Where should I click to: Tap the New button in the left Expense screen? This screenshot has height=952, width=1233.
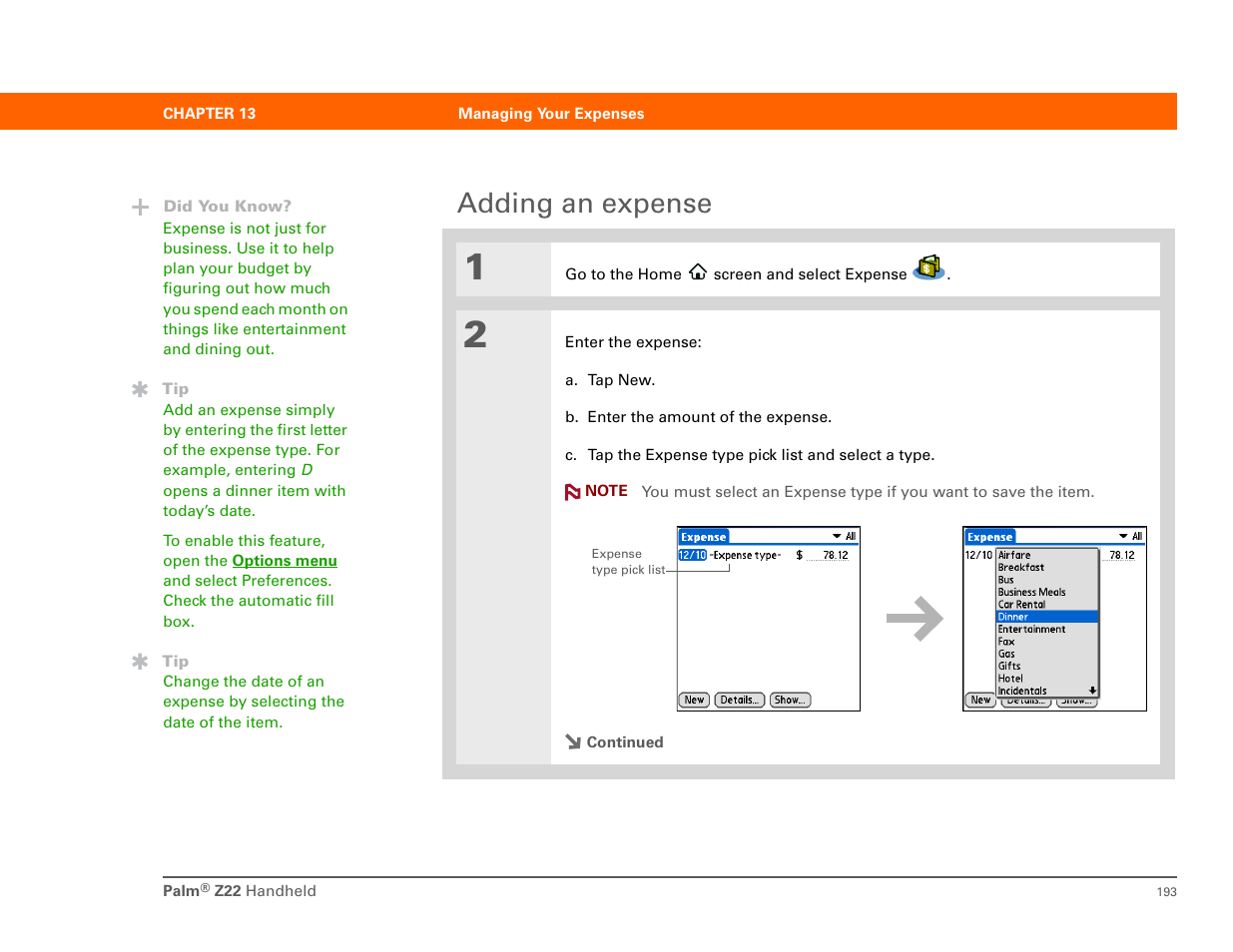tap(694, 700)
